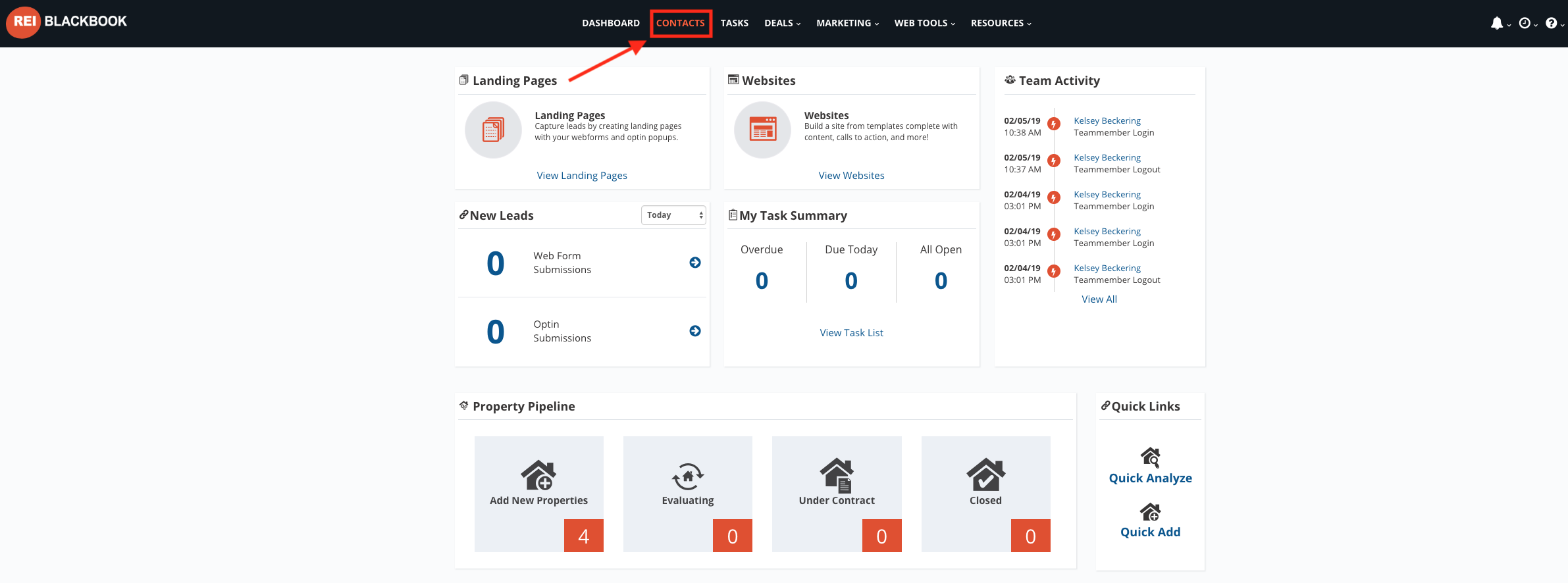Viewport: 1568px width, 583px height.
Task: Click the Overdue task count
Action: click(762, 281)
